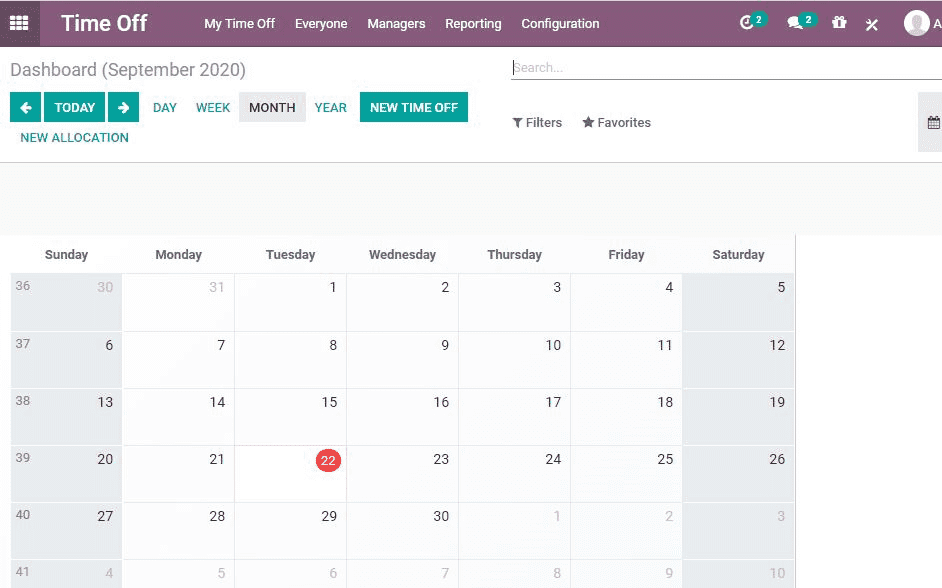Select Wednesday September 16 cell

click(x=403, y=417)
